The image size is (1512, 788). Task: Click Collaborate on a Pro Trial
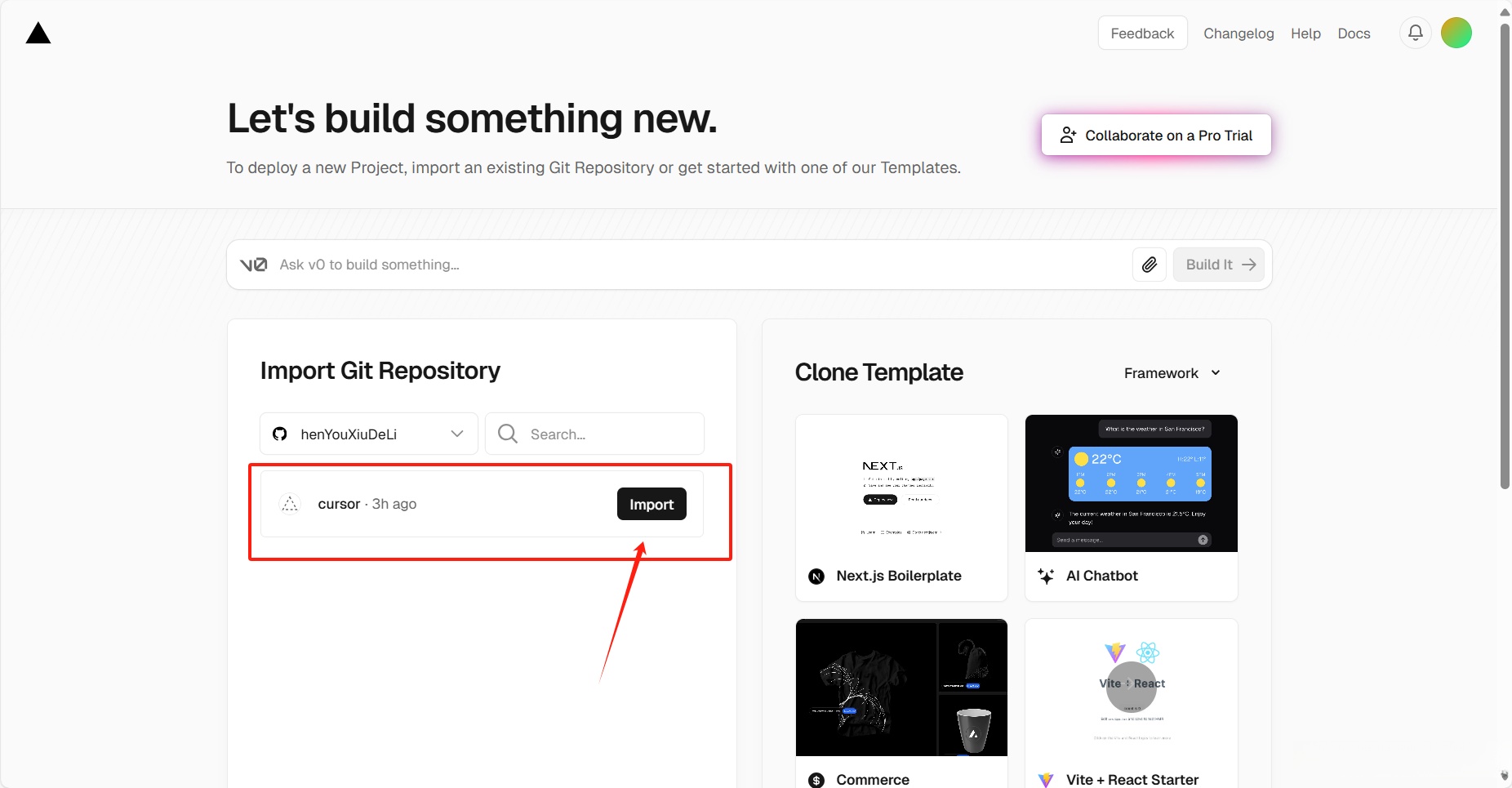coord(1156,136)
